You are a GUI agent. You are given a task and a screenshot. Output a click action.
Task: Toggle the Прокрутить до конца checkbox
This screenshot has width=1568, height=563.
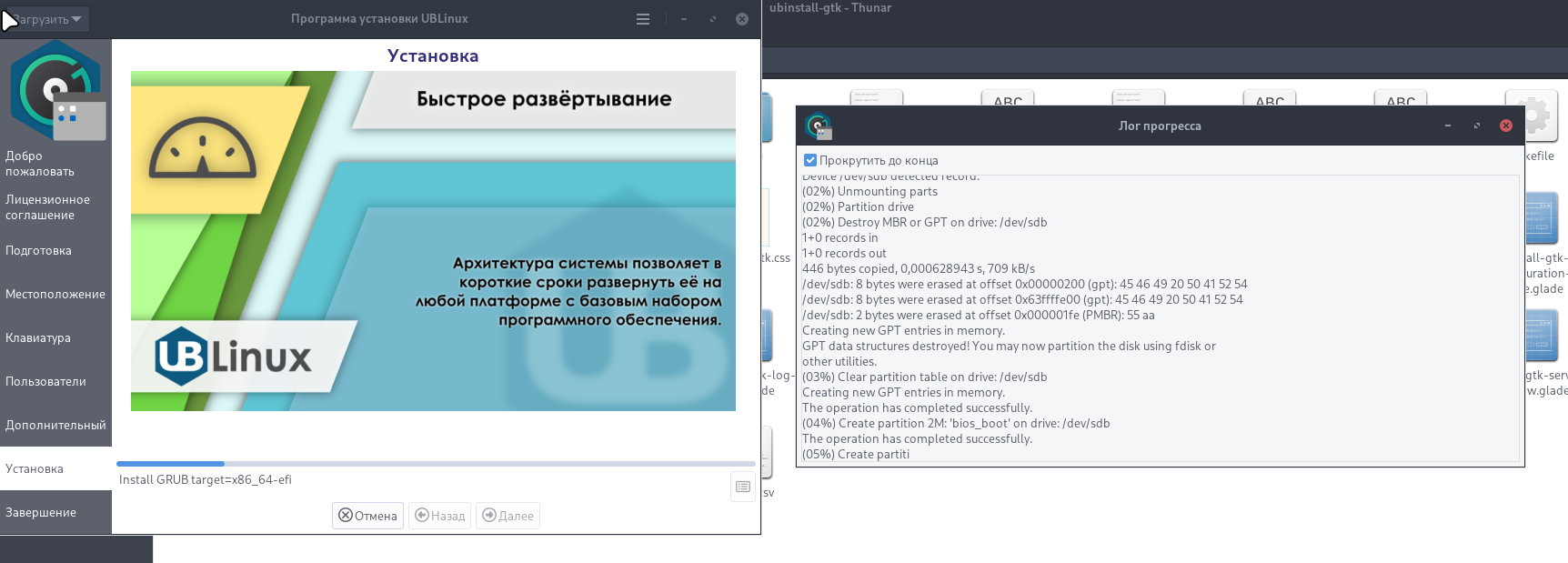click(x=810, y=160)
